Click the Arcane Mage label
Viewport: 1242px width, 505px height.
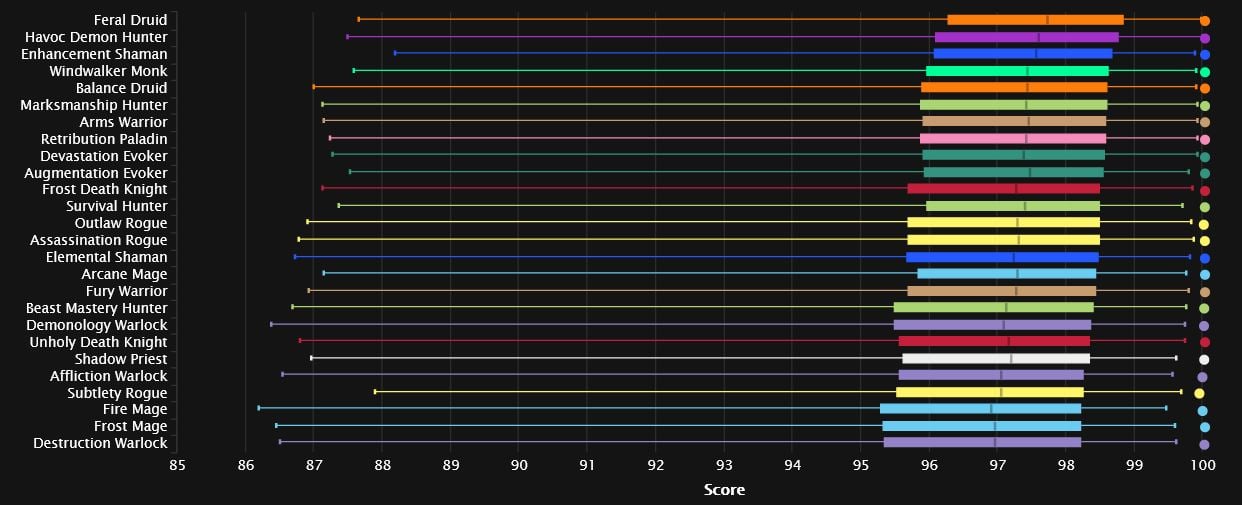coord(124,275)
